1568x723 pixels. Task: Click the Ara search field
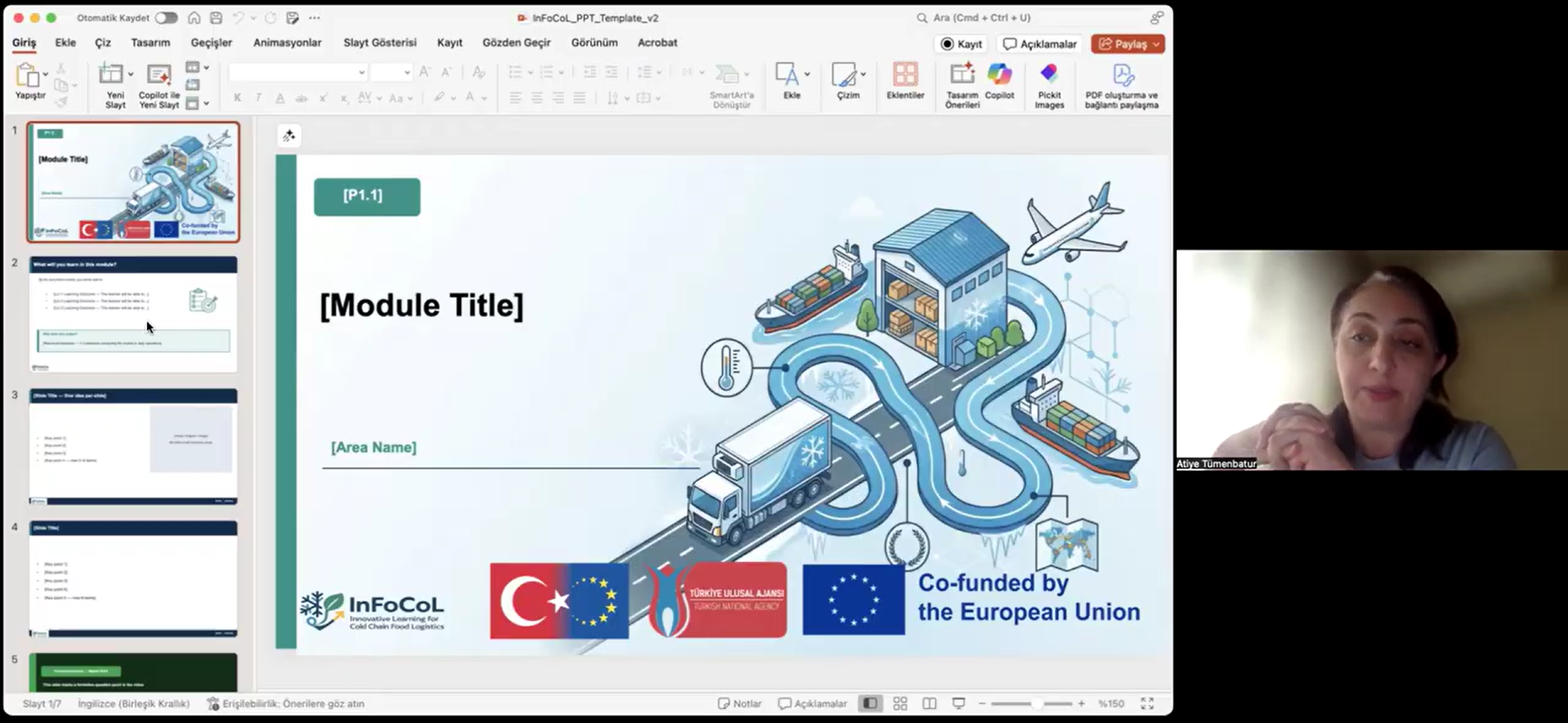click(x=1028, y=17)
